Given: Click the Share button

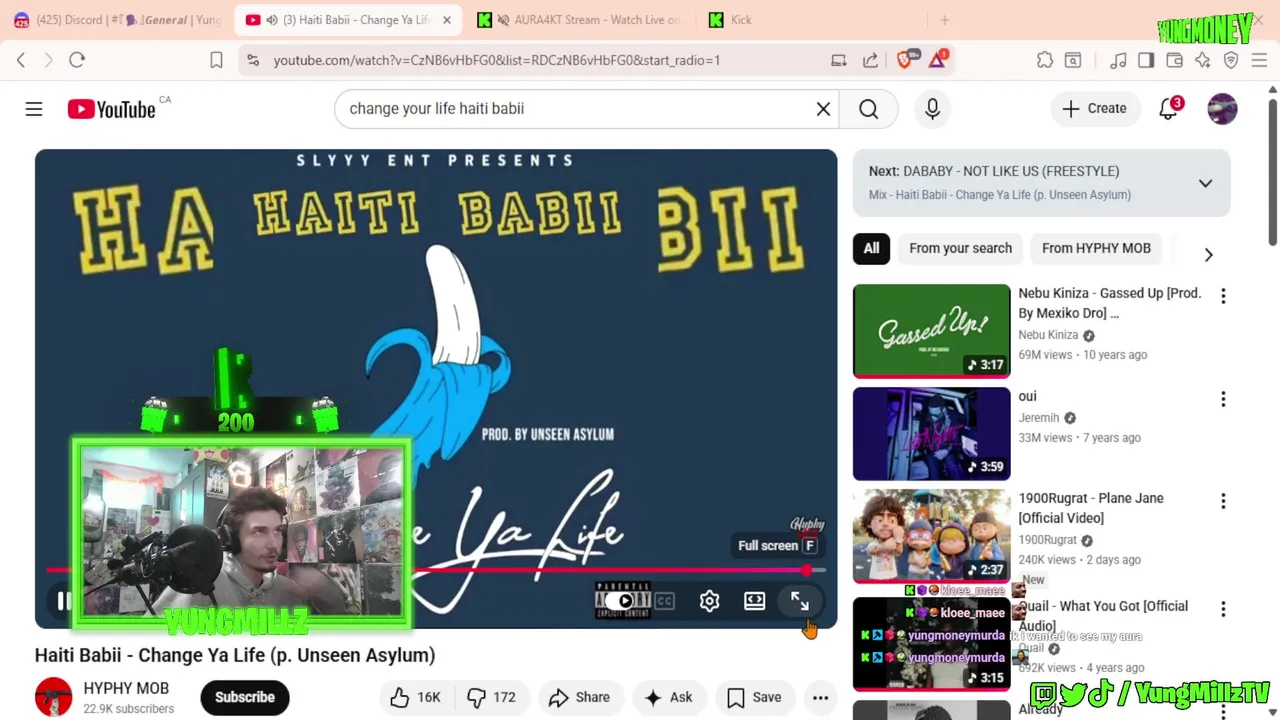Looking at the screenshot, I should (x=579, y=697).
